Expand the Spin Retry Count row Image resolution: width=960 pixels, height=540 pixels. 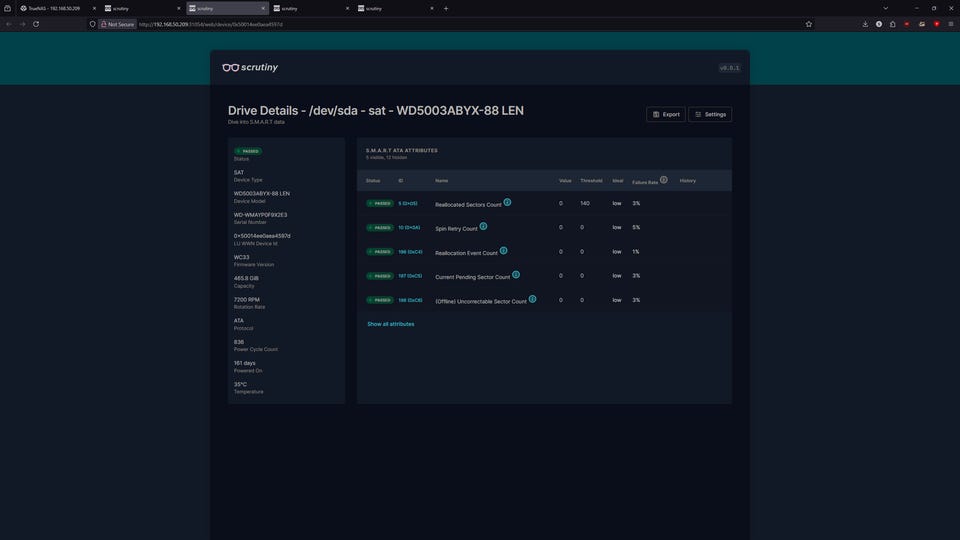456,228
